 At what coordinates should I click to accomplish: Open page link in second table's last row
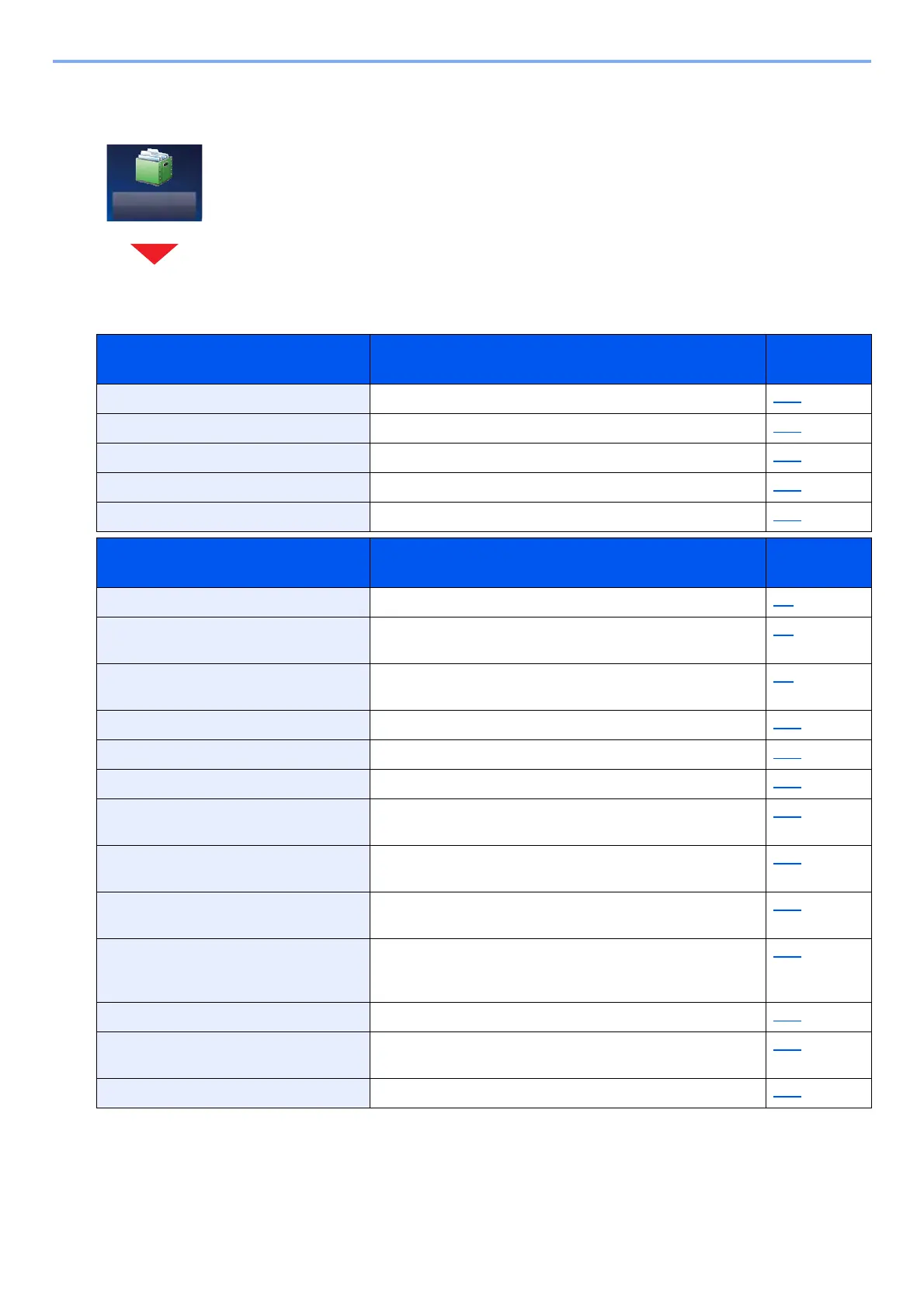[x=787, y=1094]
